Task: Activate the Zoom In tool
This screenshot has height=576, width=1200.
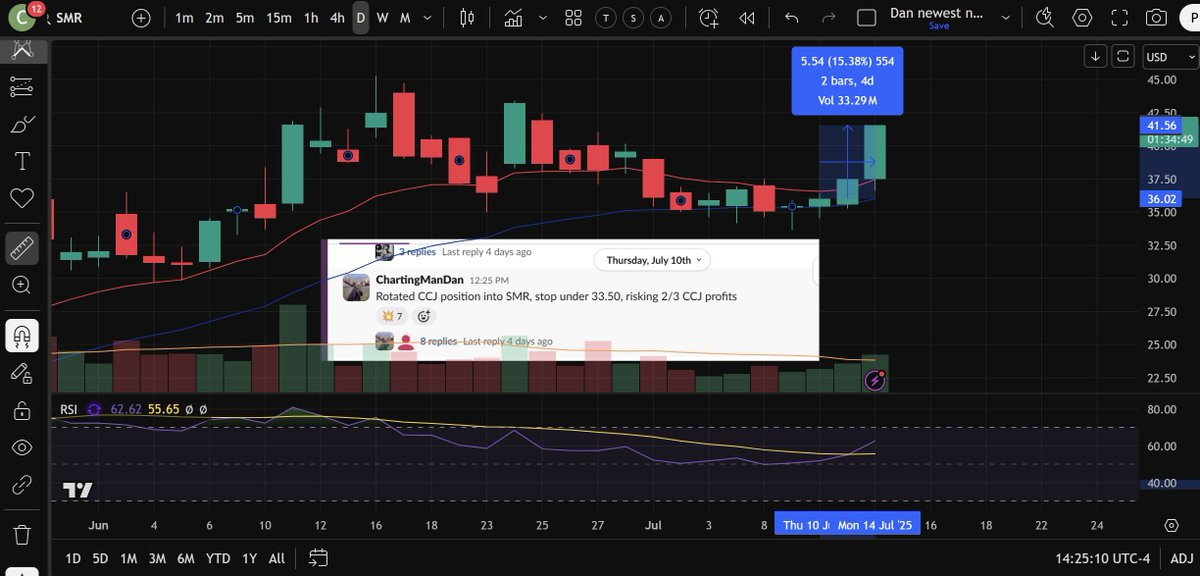Action: click(22, 285)
